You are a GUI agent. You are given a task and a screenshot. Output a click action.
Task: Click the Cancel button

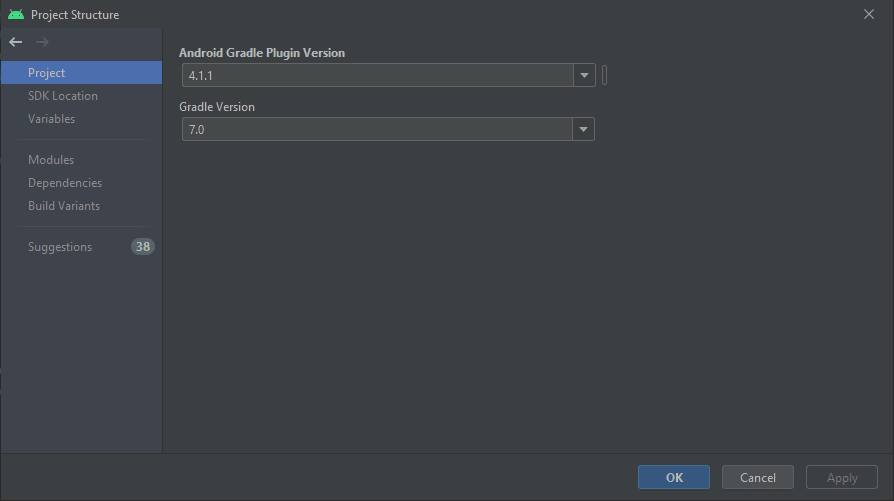click(x=758, y=478)
